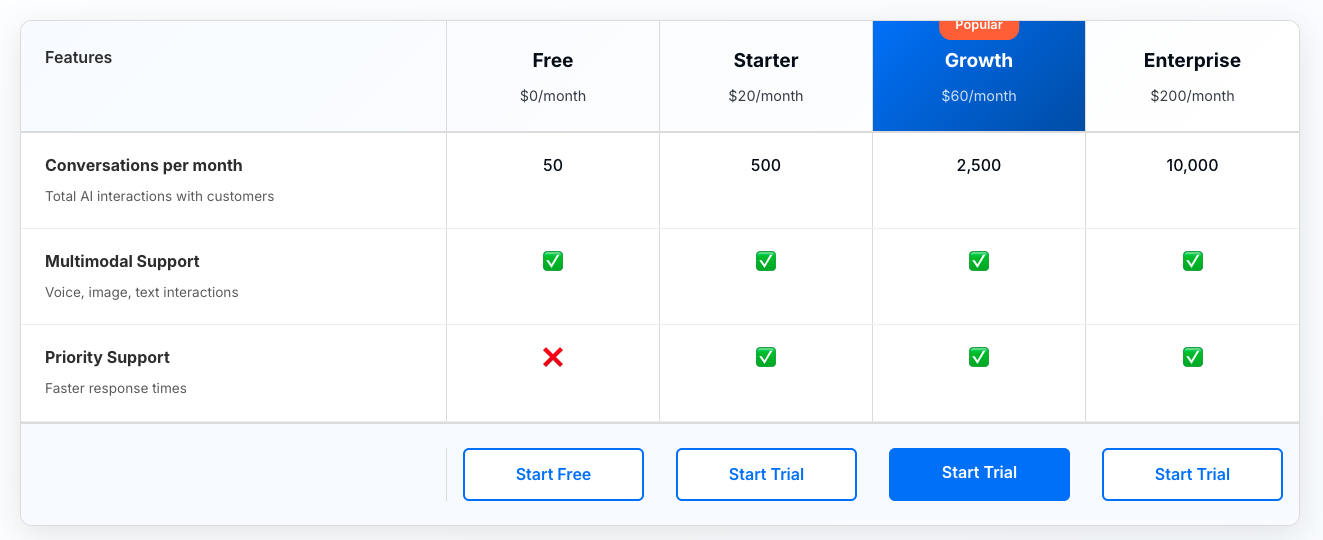The height and width of the screenshot is (540, 1323).
Task: Click Priority Support checkmark in Growth column
Action: click(979, 357)
